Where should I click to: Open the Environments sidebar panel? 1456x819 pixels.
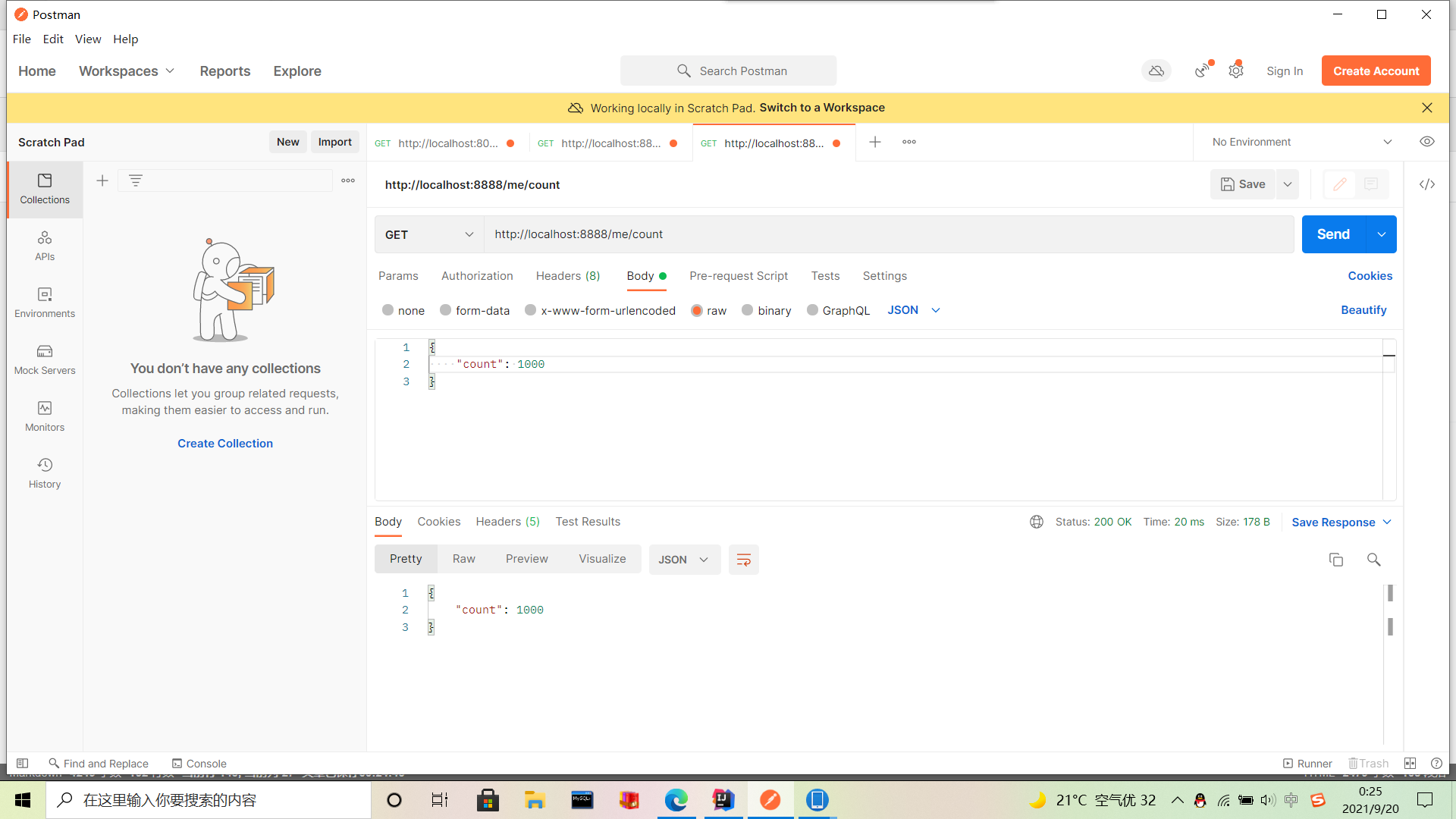[44, 303]
